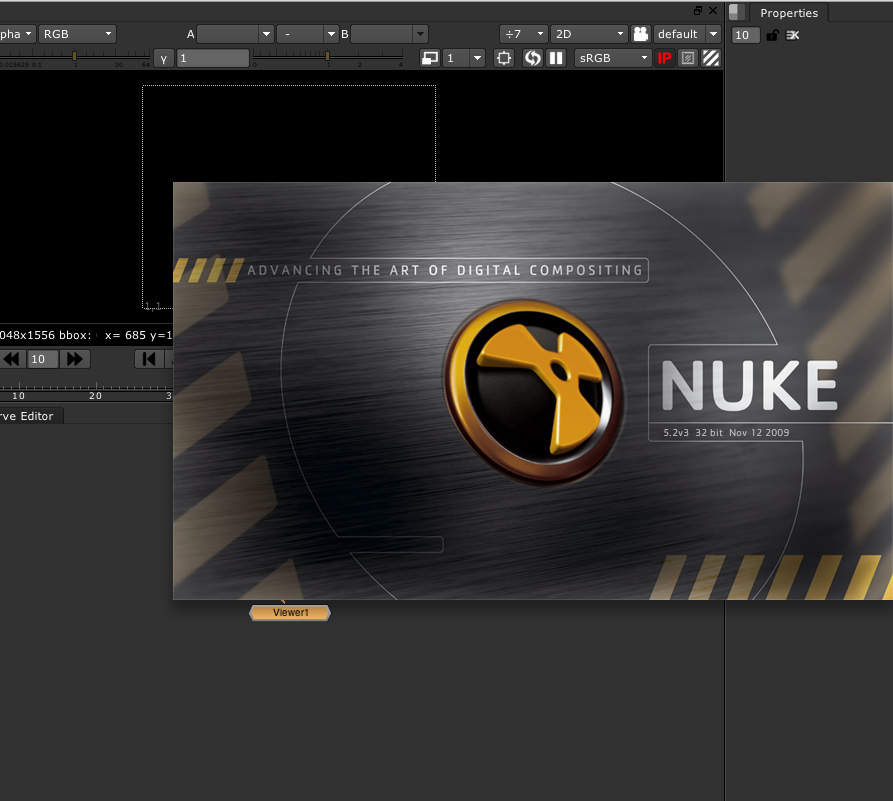Jump to first frame button

click(x=149, y=359)
